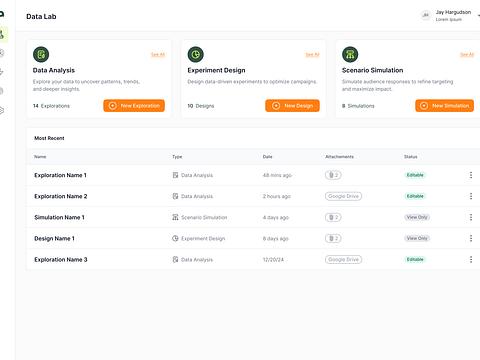Click the Data Lab page title
This screenshot has height=360, width=480.
coord(41,17)
